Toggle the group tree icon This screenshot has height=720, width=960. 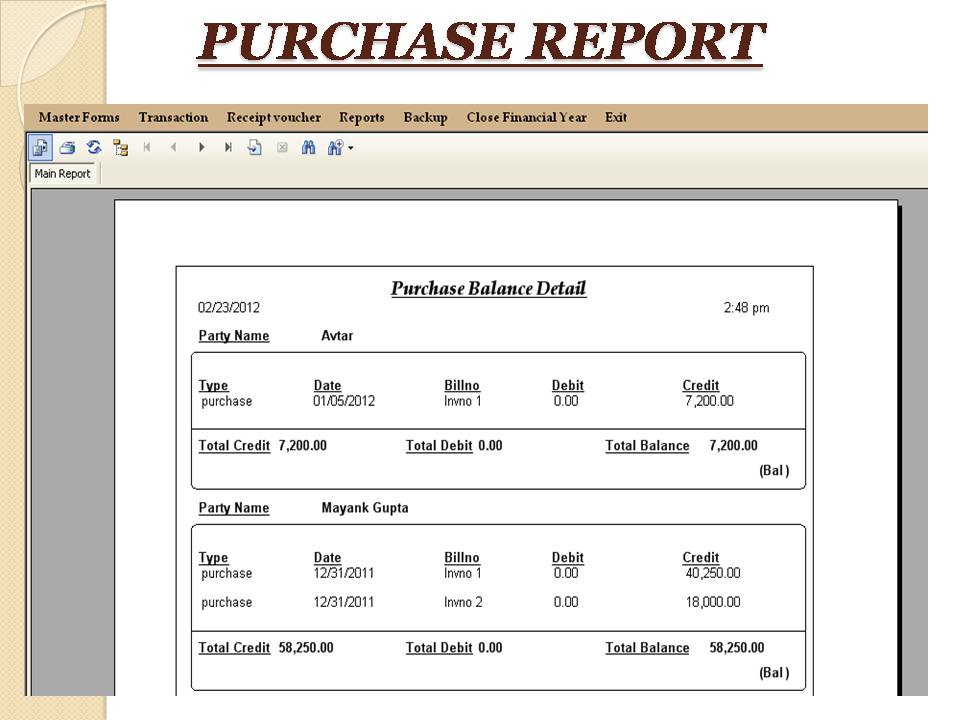(121, 148)
